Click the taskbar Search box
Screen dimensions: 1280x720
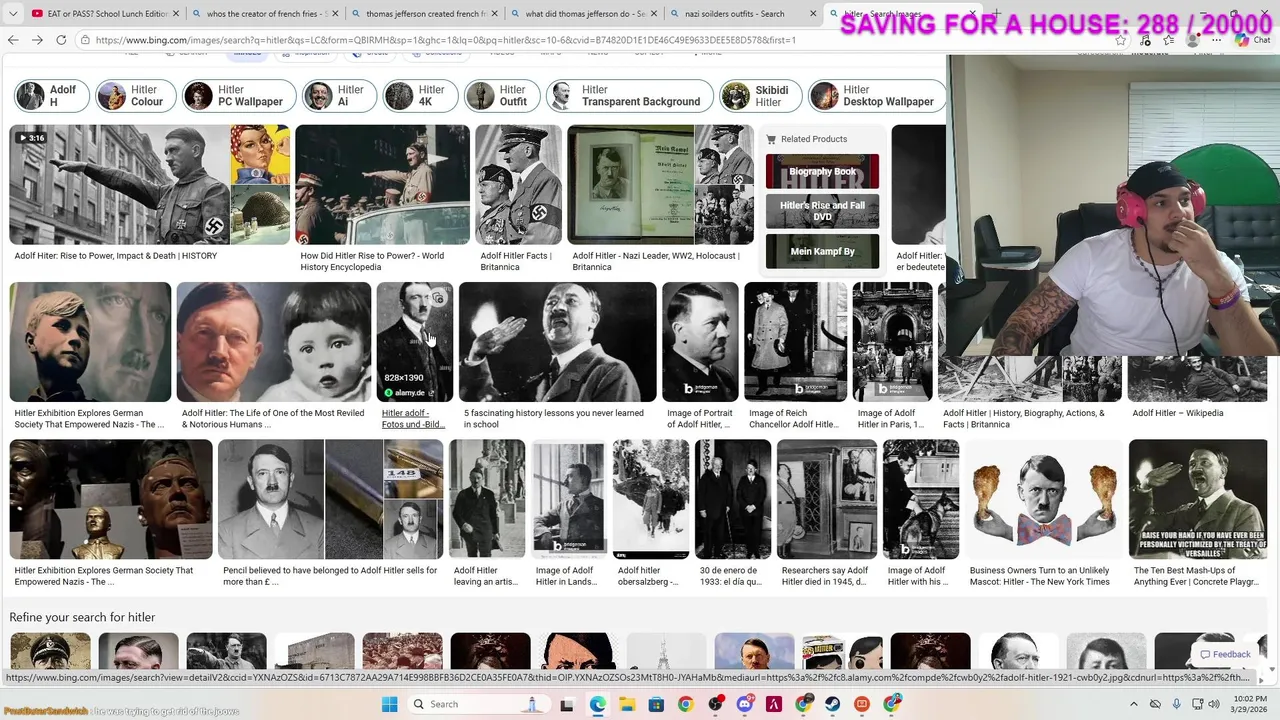480,704
